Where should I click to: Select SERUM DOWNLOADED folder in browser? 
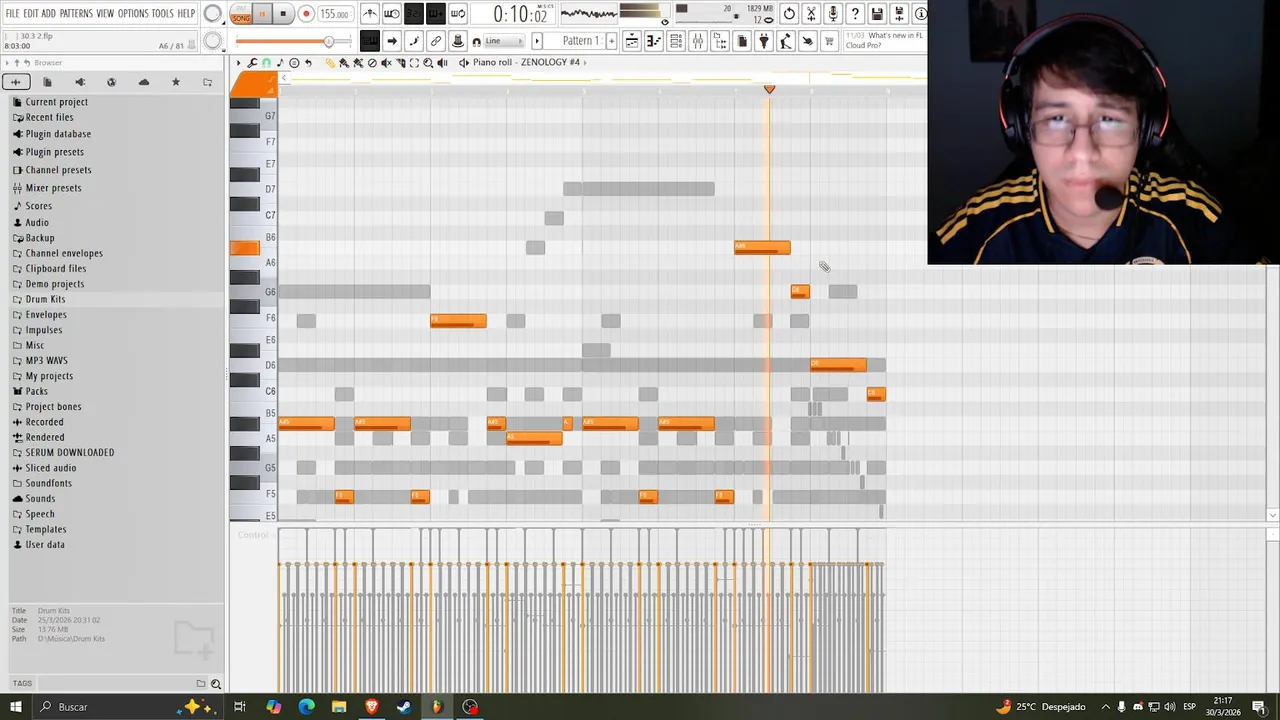pos(70,452)
